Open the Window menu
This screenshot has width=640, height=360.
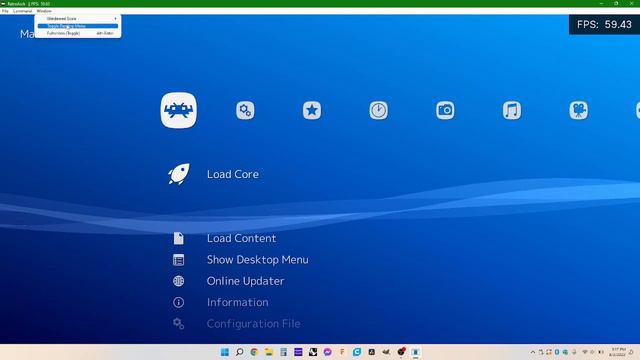click(44, 11)
